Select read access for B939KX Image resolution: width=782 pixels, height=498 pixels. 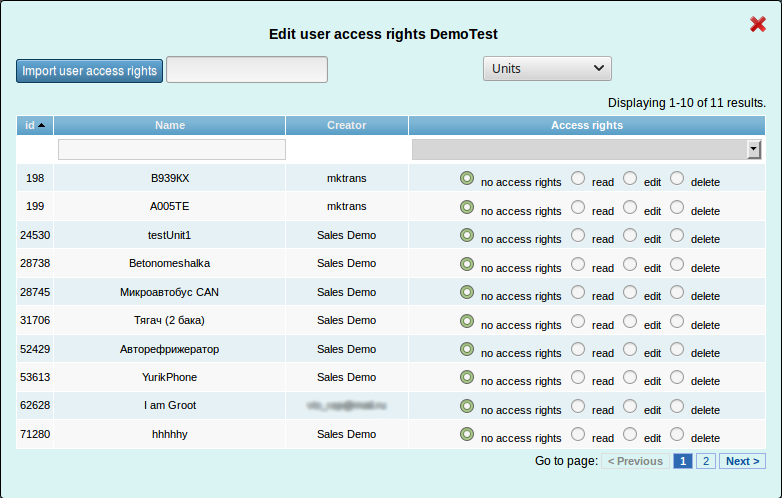pyautogui.click(x=578, y=179)
